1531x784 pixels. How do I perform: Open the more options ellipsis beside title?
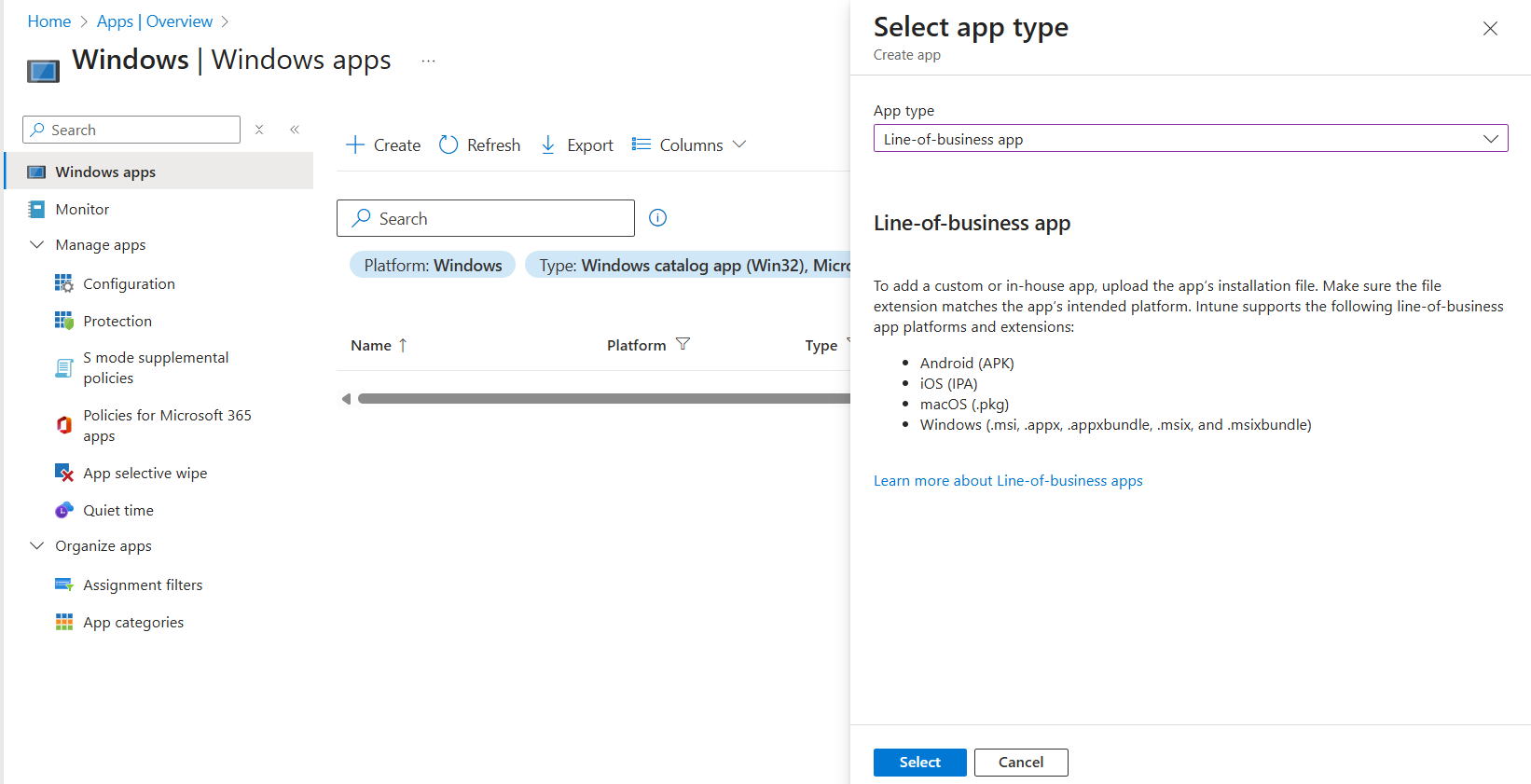point(428,62)
